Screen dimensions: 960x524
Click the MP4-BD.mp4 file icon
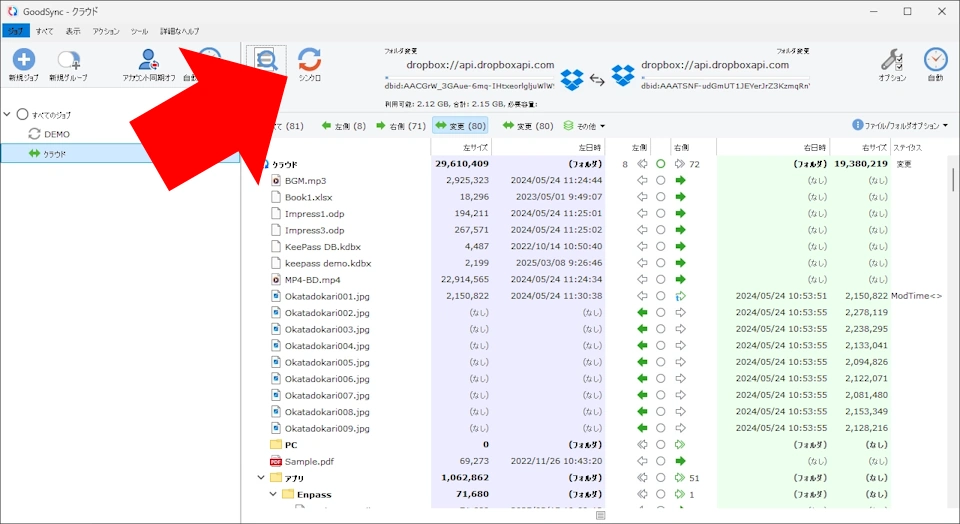pos(276,280)
